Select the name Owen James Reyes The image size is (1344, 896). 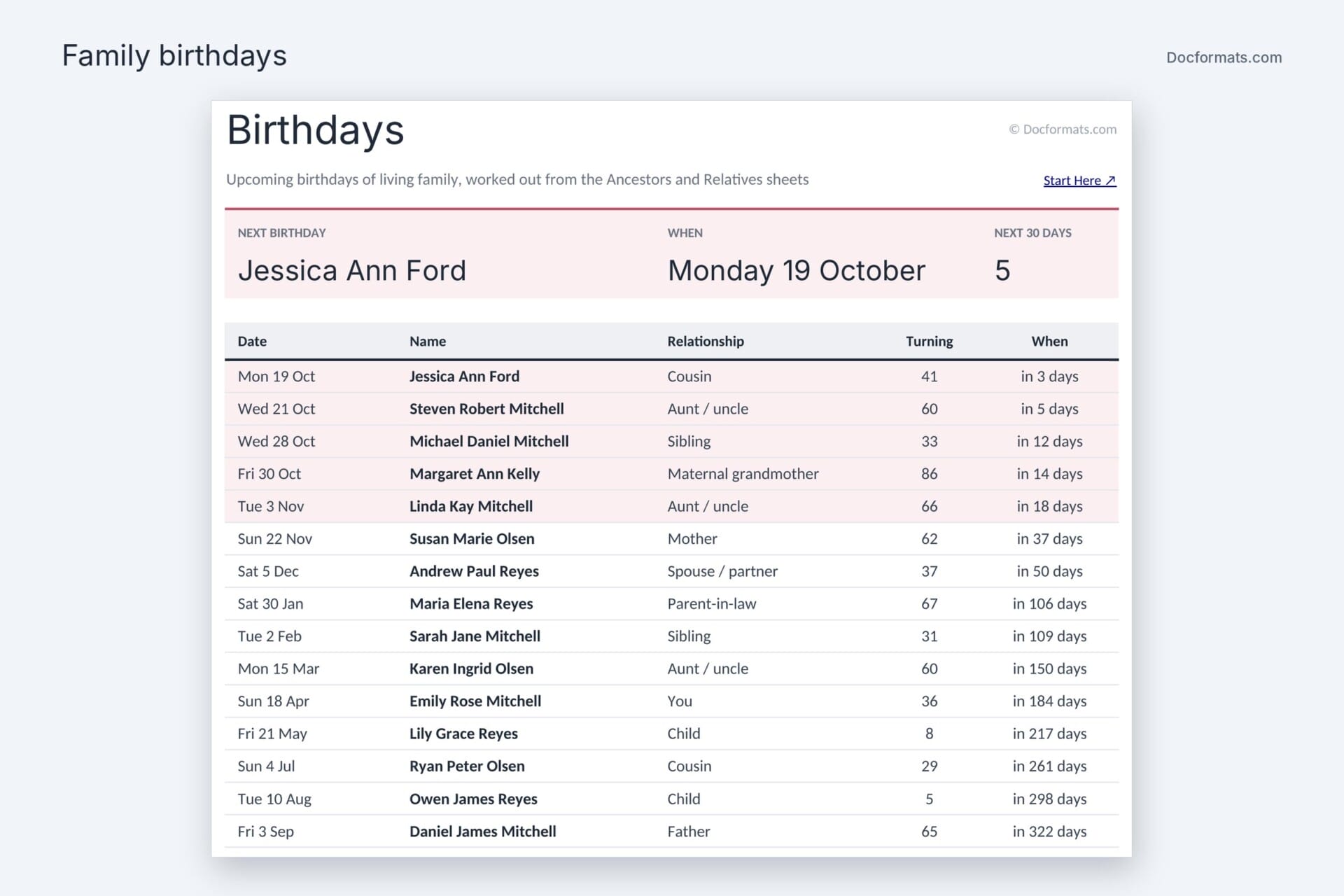point(473,799)
